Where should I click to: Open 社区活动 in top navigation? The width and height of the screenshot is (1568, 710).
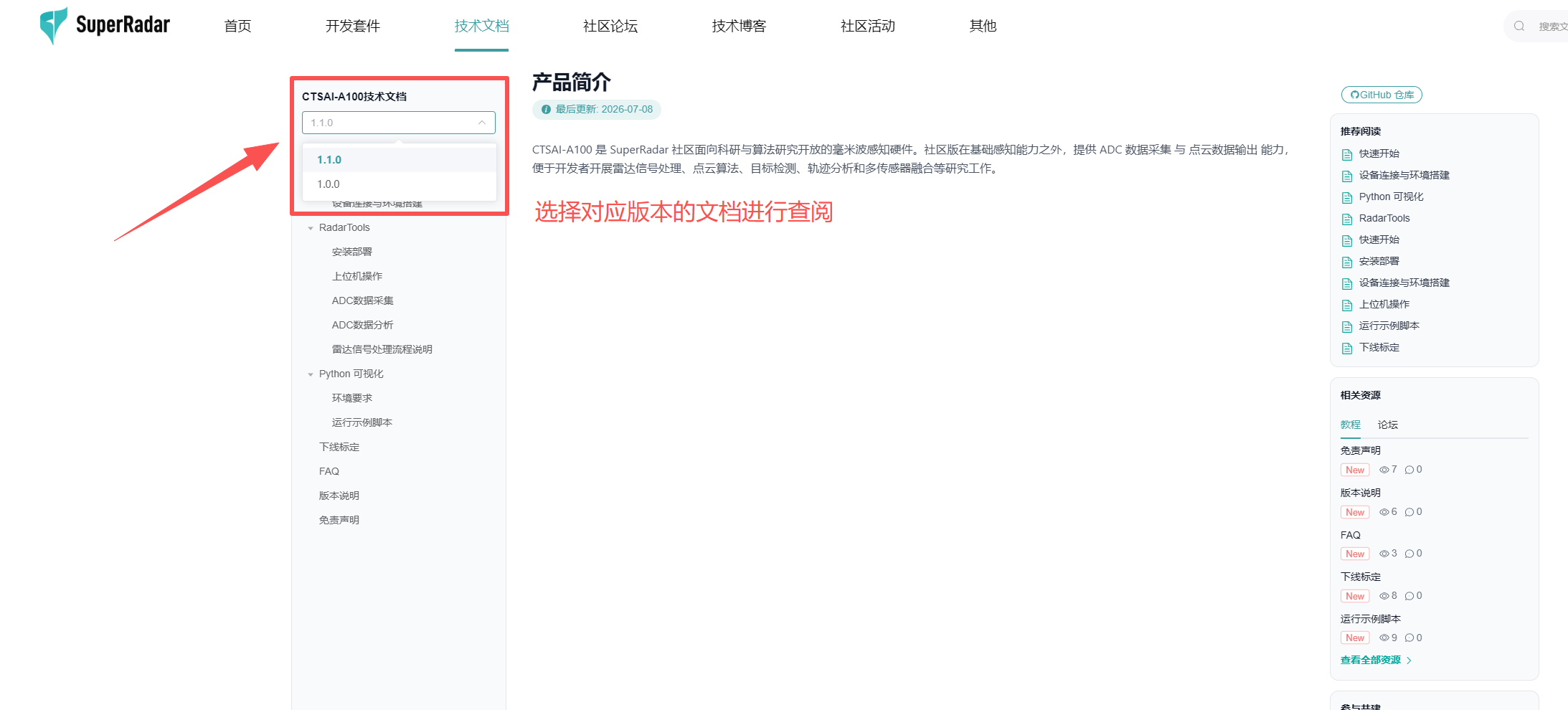pyautogui.click(x=868, y=26)
